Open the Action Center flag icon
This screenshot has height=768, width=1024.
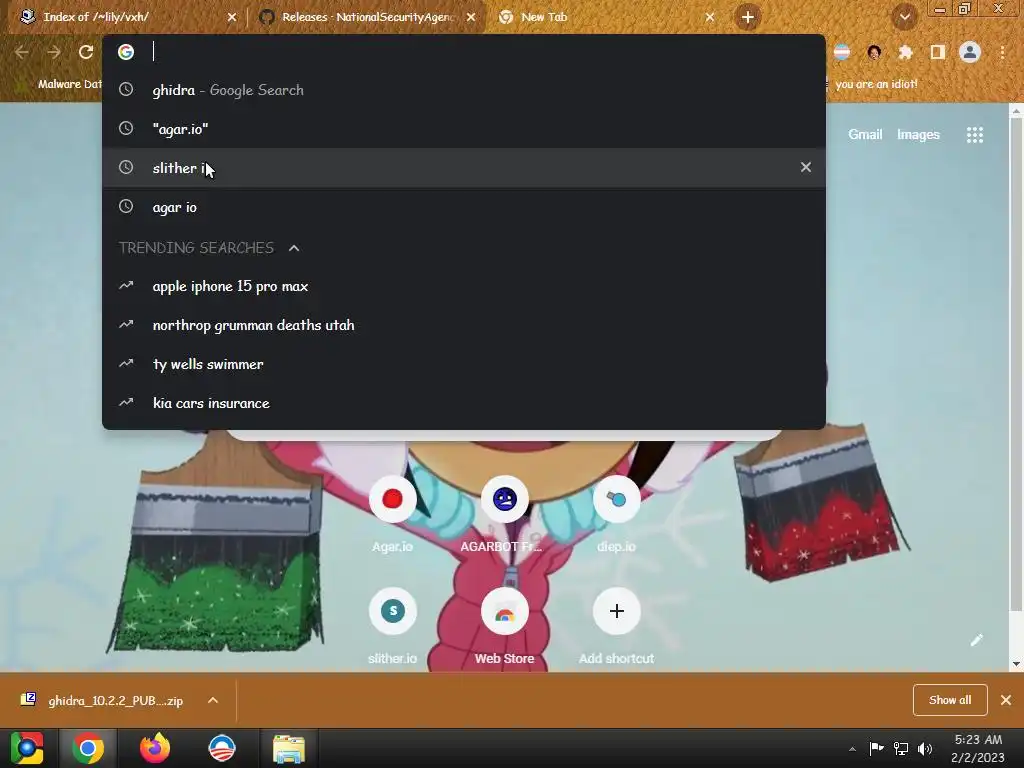point(876,748)
